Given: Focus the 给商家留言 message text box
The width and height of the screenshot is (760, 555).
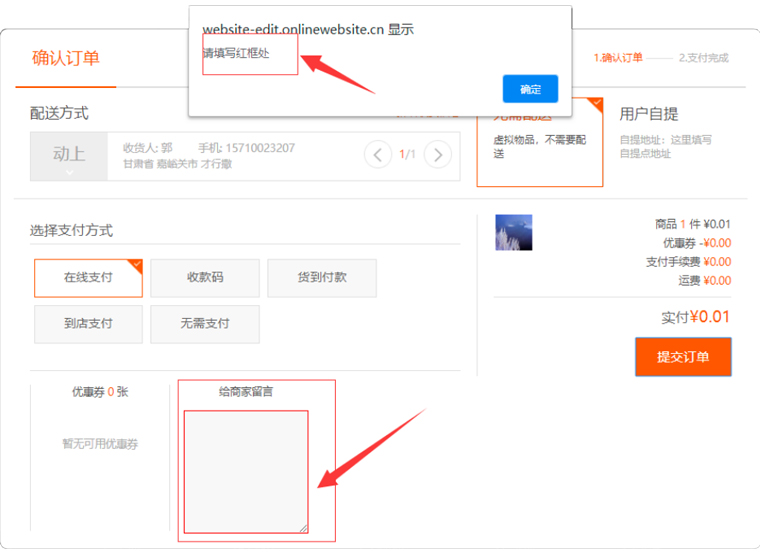Looking at the screenshot, I should point(245,470).
